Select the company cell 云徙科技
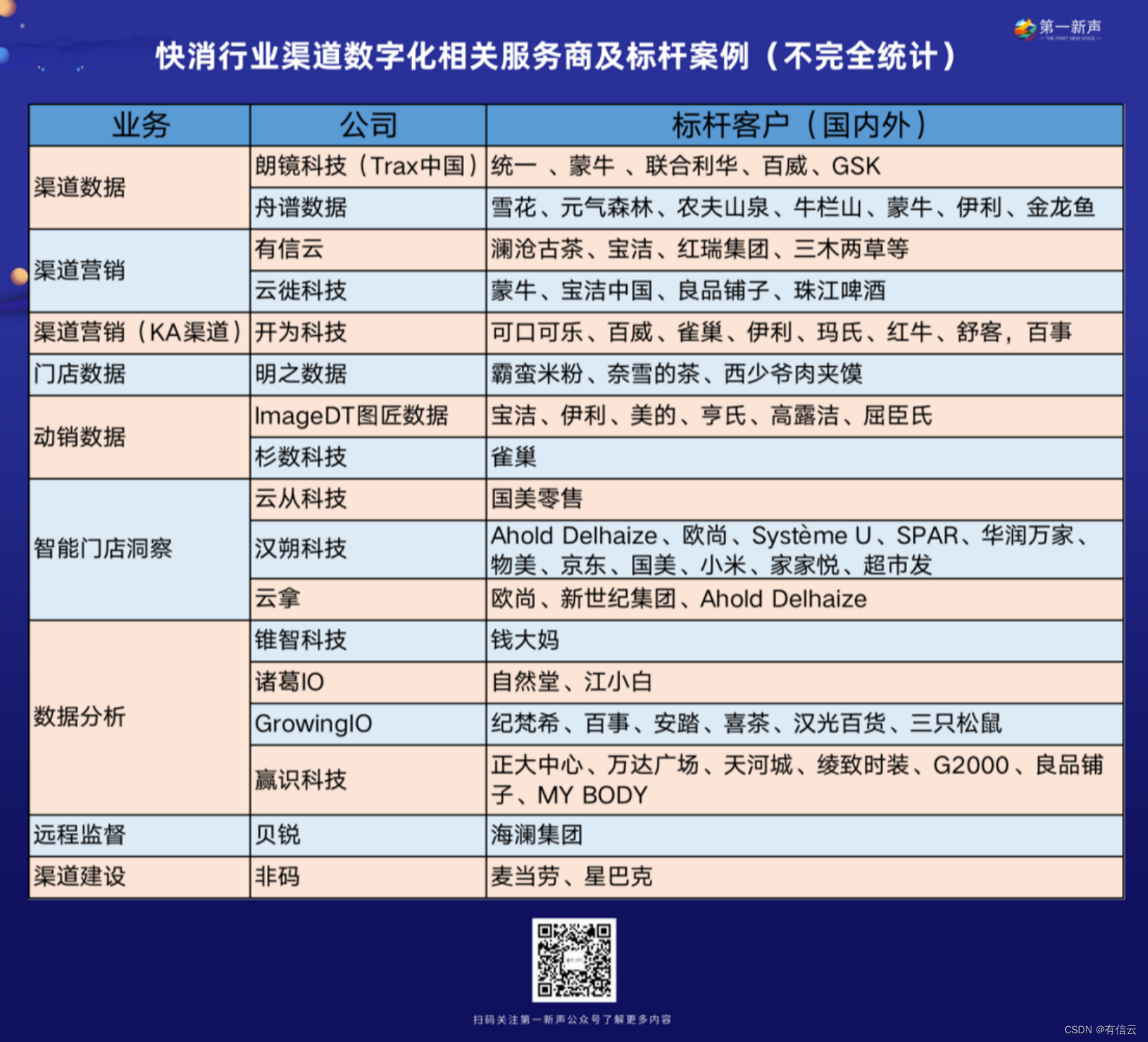The height and width of the screenshot is (1042, 1148). point(368,291)
